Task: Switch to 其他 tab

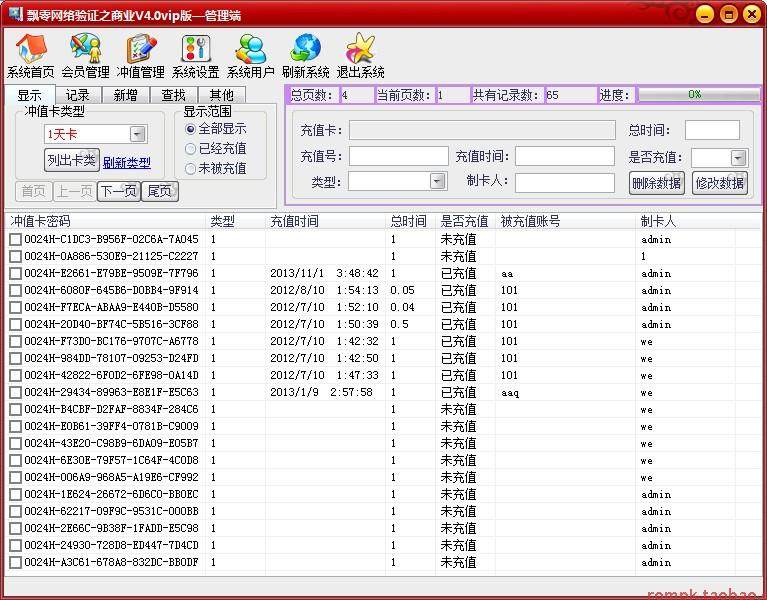Action: pyautogui.click(x=221, y=95)
